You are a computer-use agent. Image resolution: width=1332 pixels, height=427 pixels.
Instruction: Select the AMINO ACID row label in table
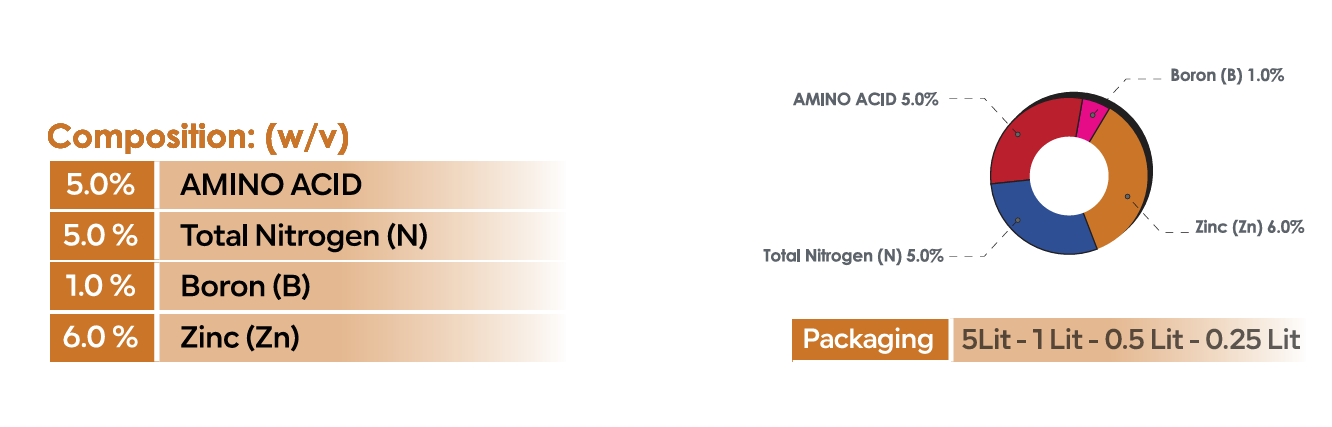(271, 185)
